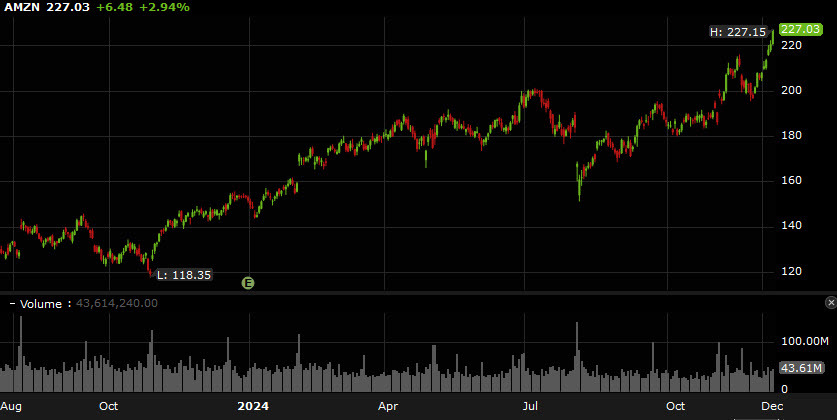
Task: Click the 227.03 price in the header
Action: coord(68,7)
